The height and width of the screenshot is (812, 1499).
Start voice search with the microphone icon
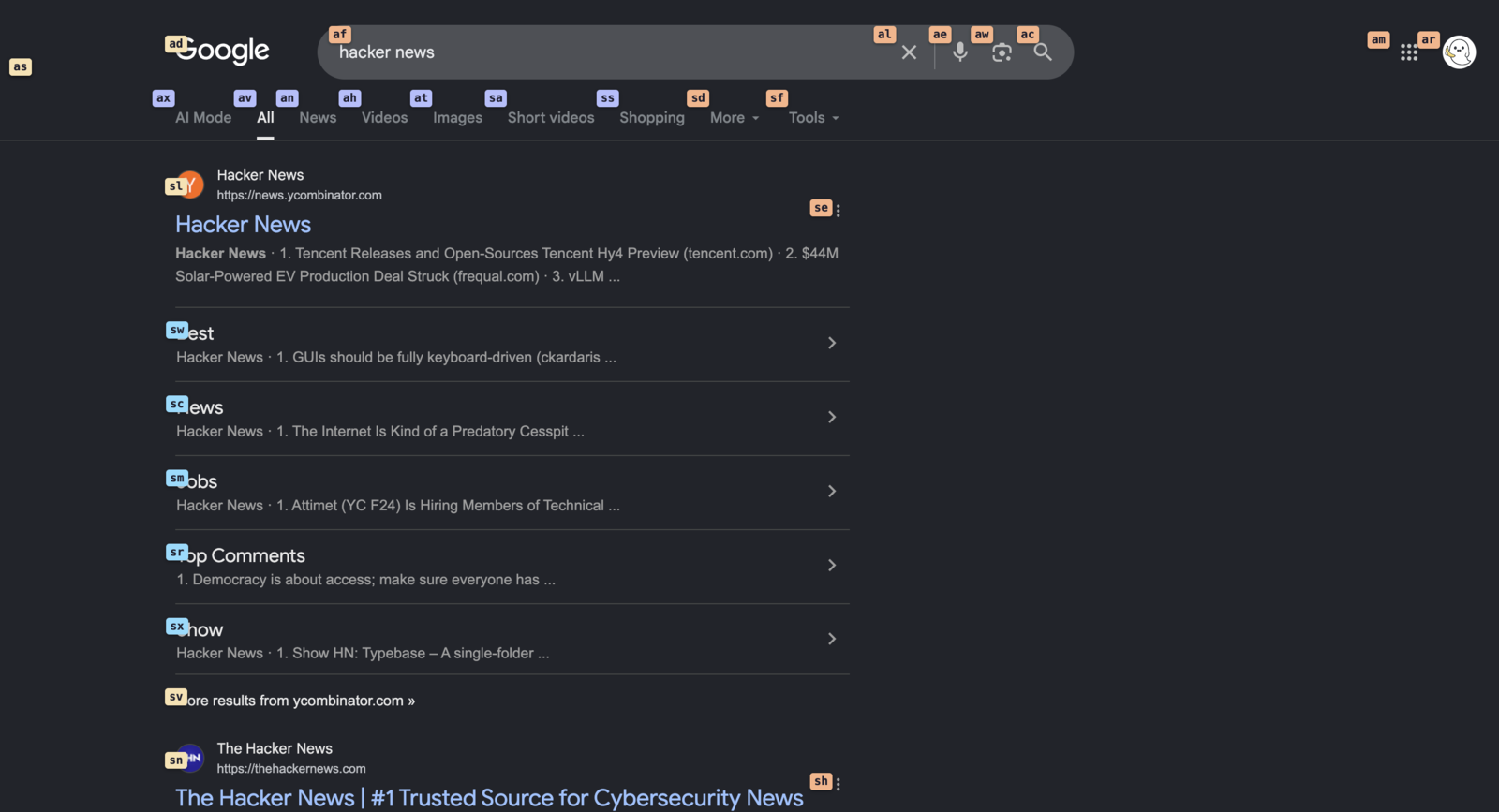(960, 52)
